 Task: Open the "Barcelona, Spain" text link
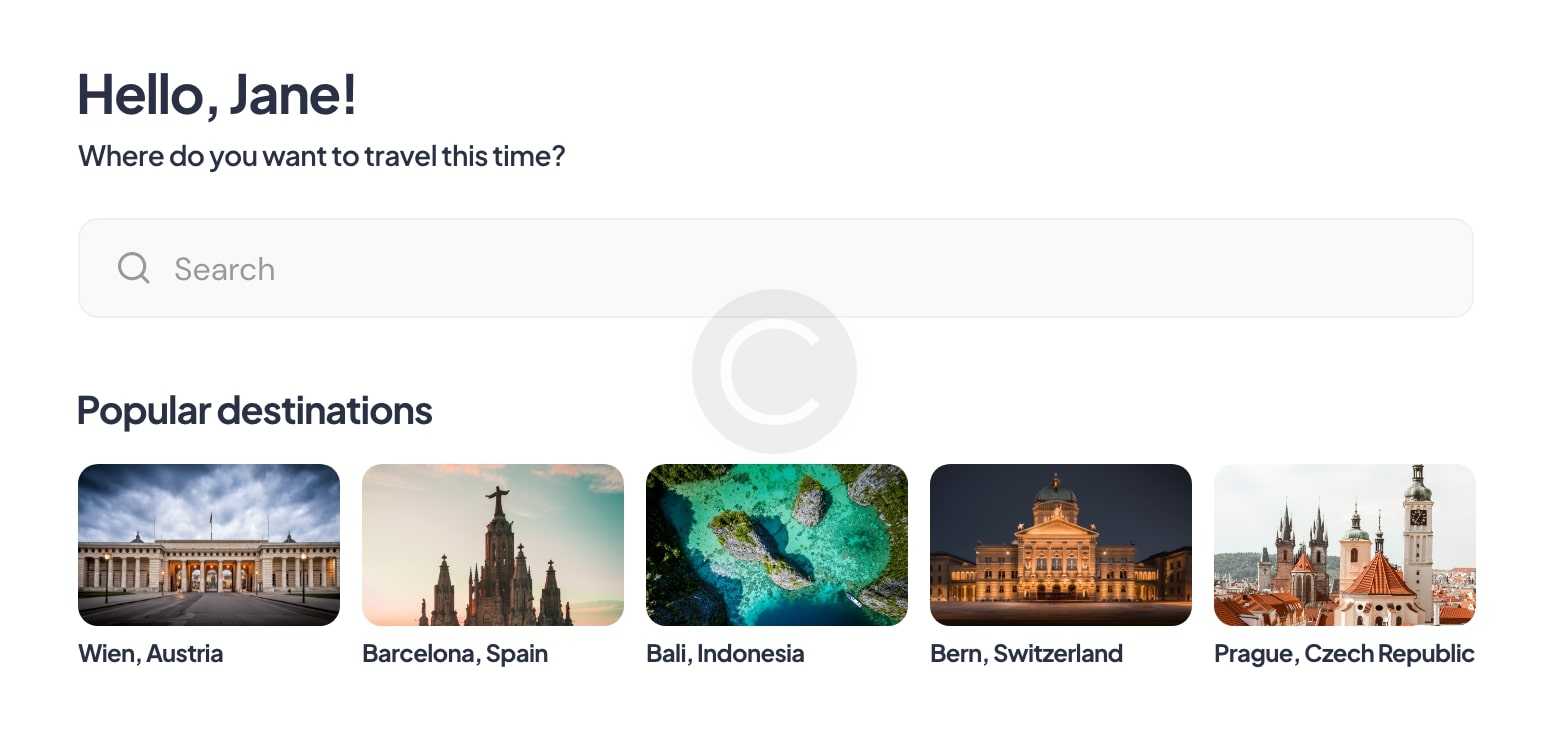tap(455, 654)
